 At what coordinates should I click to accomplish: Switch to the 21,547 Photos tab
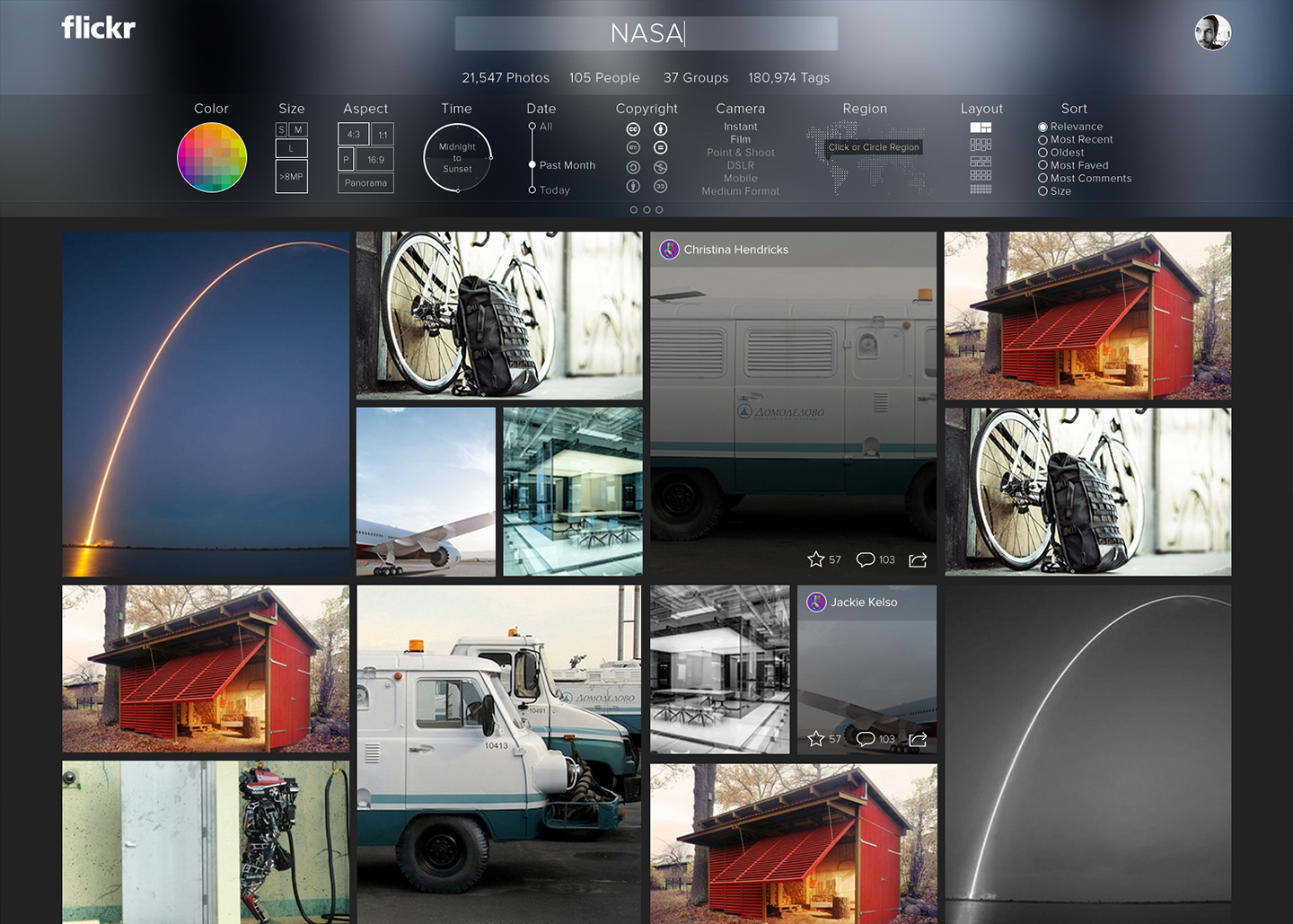(x=506, y=78)
